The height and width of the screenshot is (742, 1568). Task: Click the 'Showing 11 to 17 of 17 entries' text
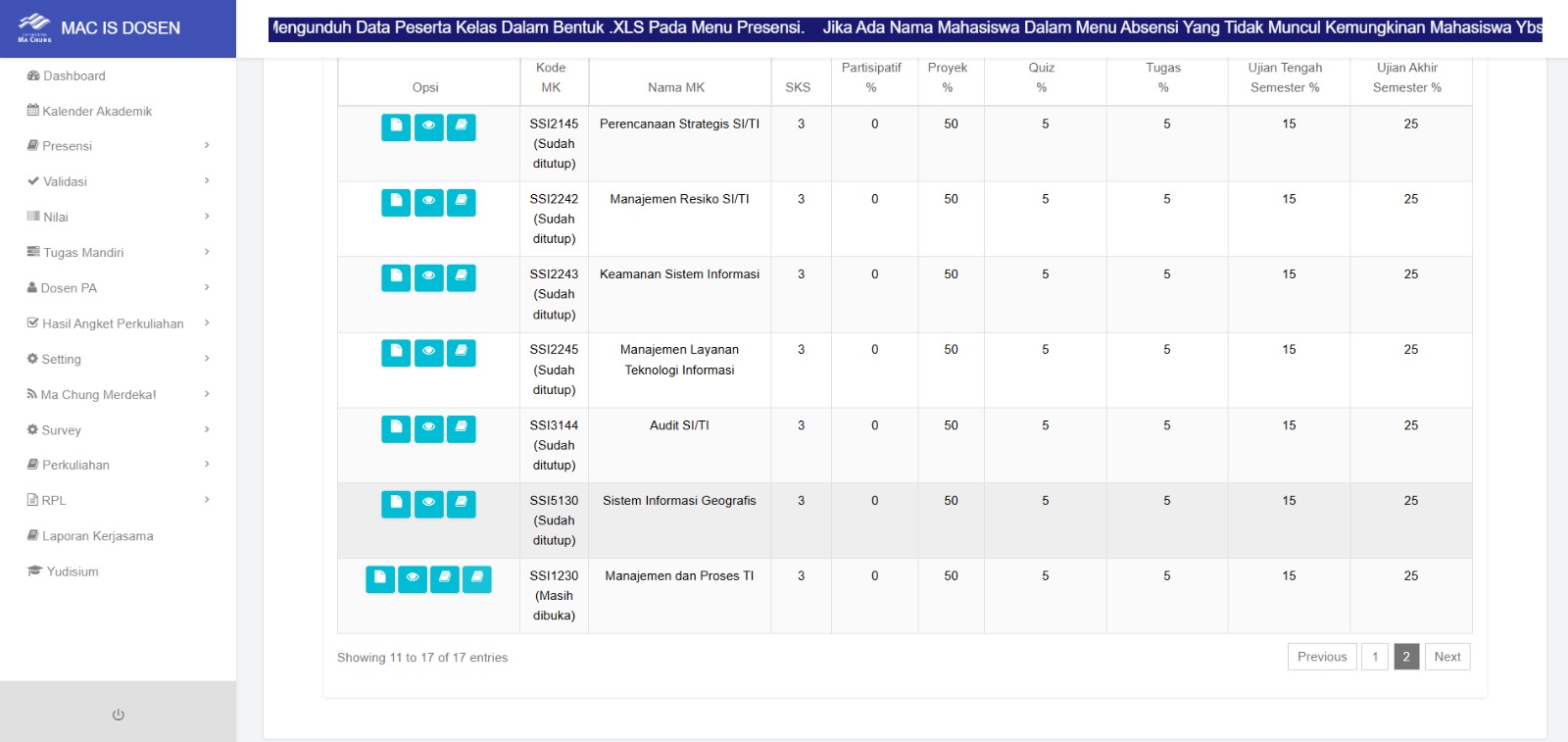422,658
